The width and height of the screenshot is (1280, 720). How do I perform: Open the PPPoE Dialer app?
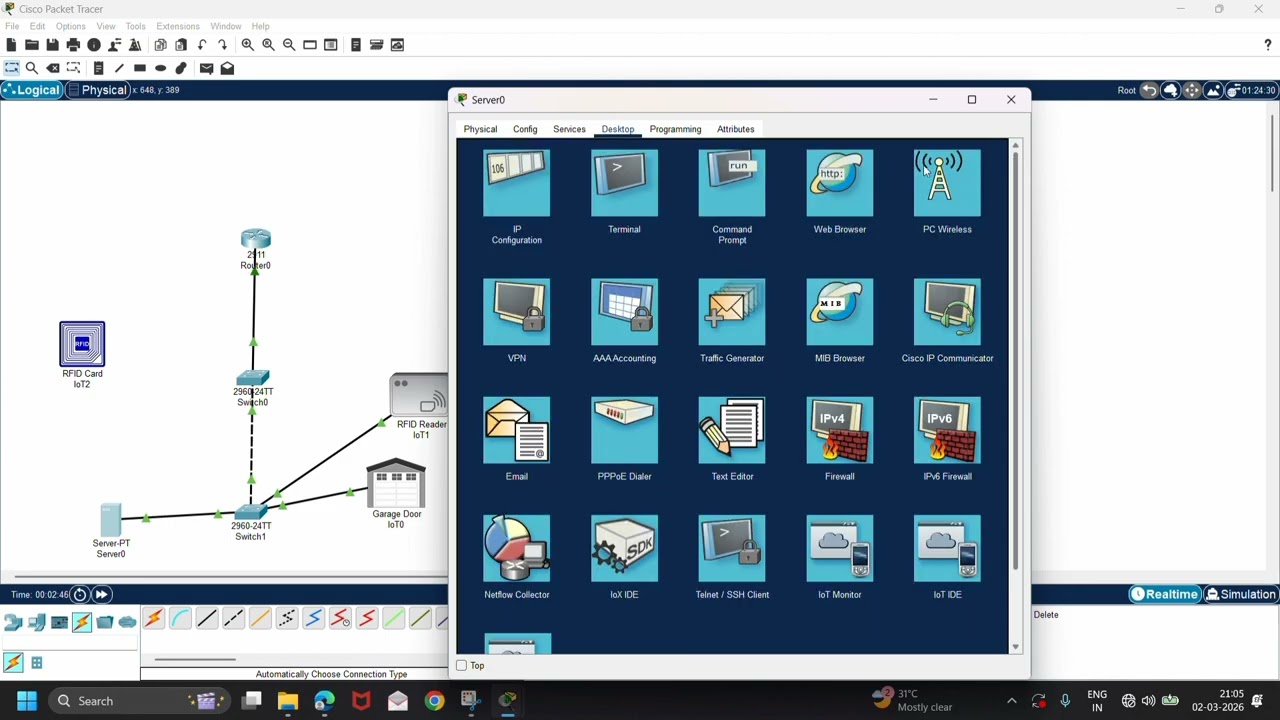click(624, 430)
